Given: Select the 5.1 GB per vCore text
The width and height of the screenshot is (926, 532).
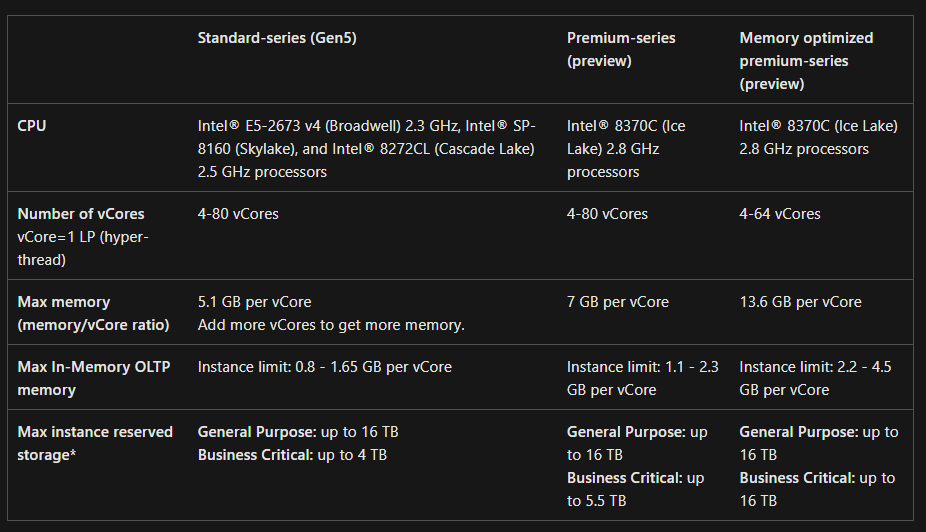Looking at the screenshot, I should (254, 302).
